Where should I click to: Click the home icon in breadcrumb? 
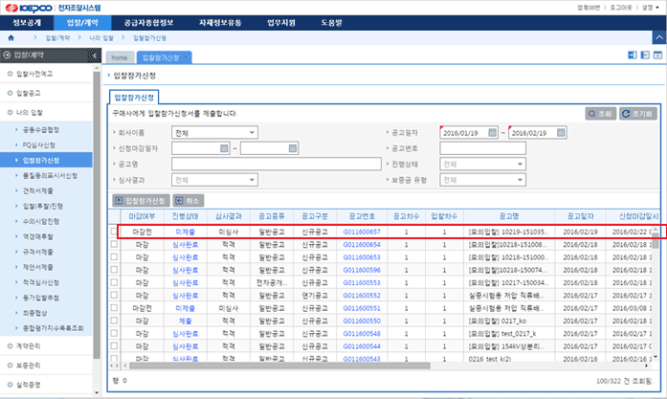(11, 38)
